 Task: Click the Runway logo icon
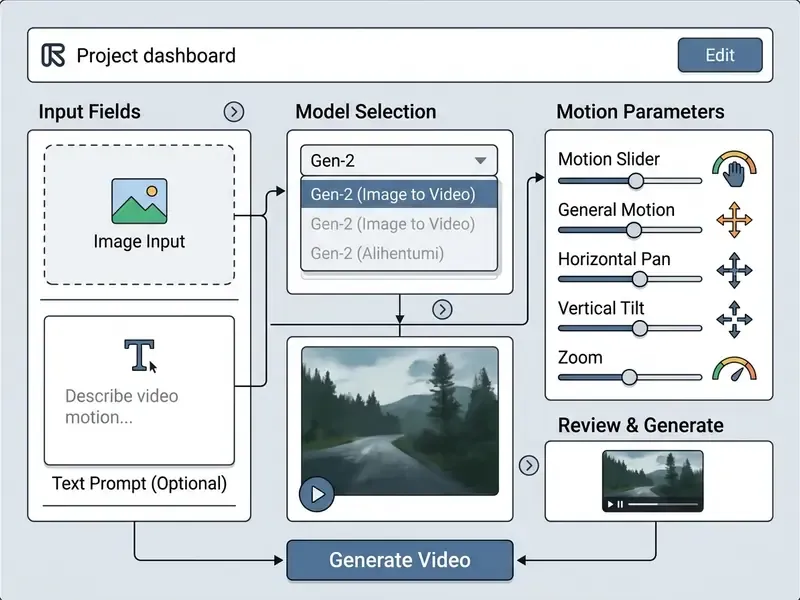pyautogui.click(x=53, y=55)
